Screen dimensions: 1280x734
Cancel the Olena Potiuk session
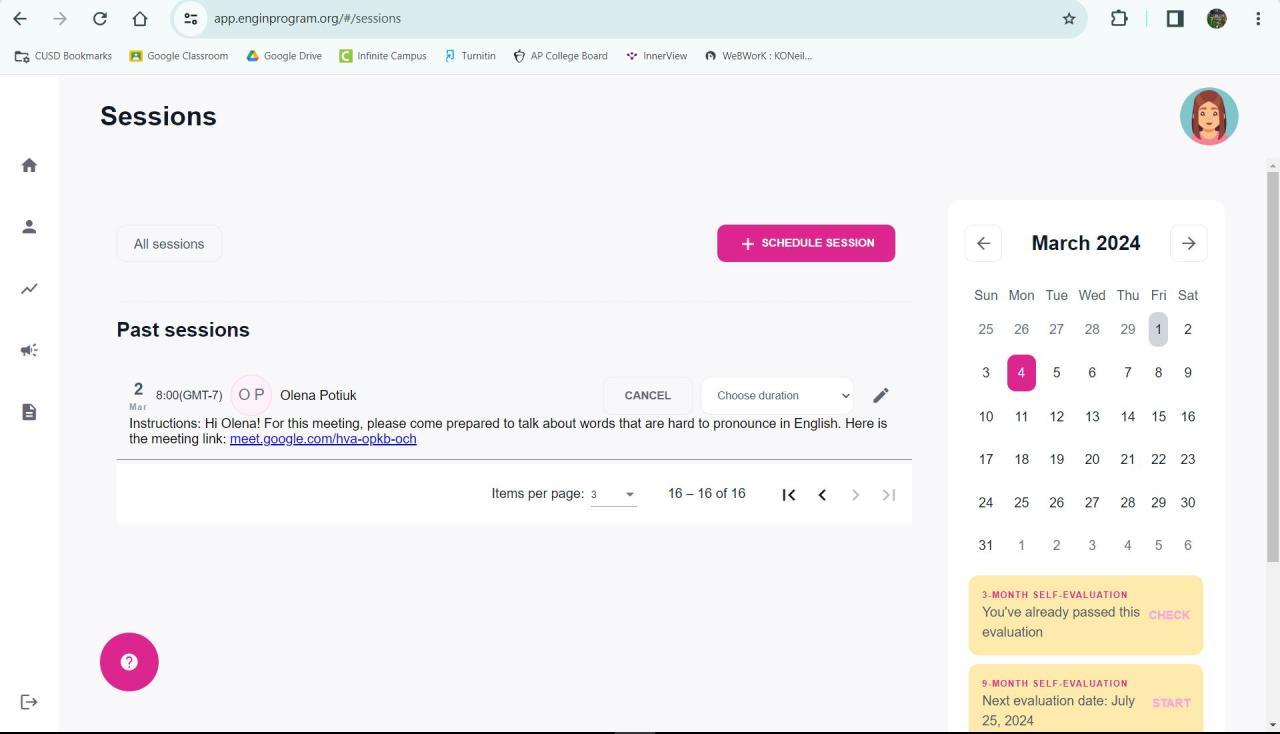point(647,395)
